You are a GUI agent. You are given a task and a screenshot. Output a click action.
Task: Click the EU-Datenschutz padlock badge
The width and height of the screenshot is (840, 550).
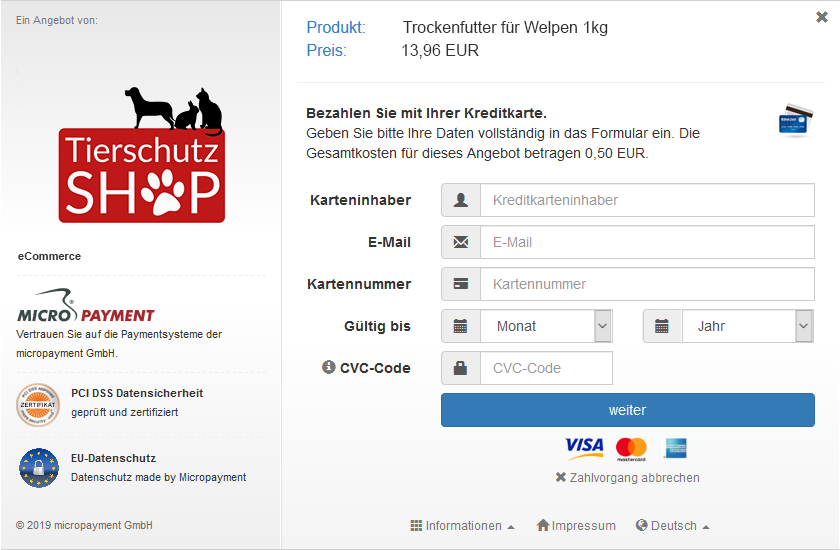(39, 468)
